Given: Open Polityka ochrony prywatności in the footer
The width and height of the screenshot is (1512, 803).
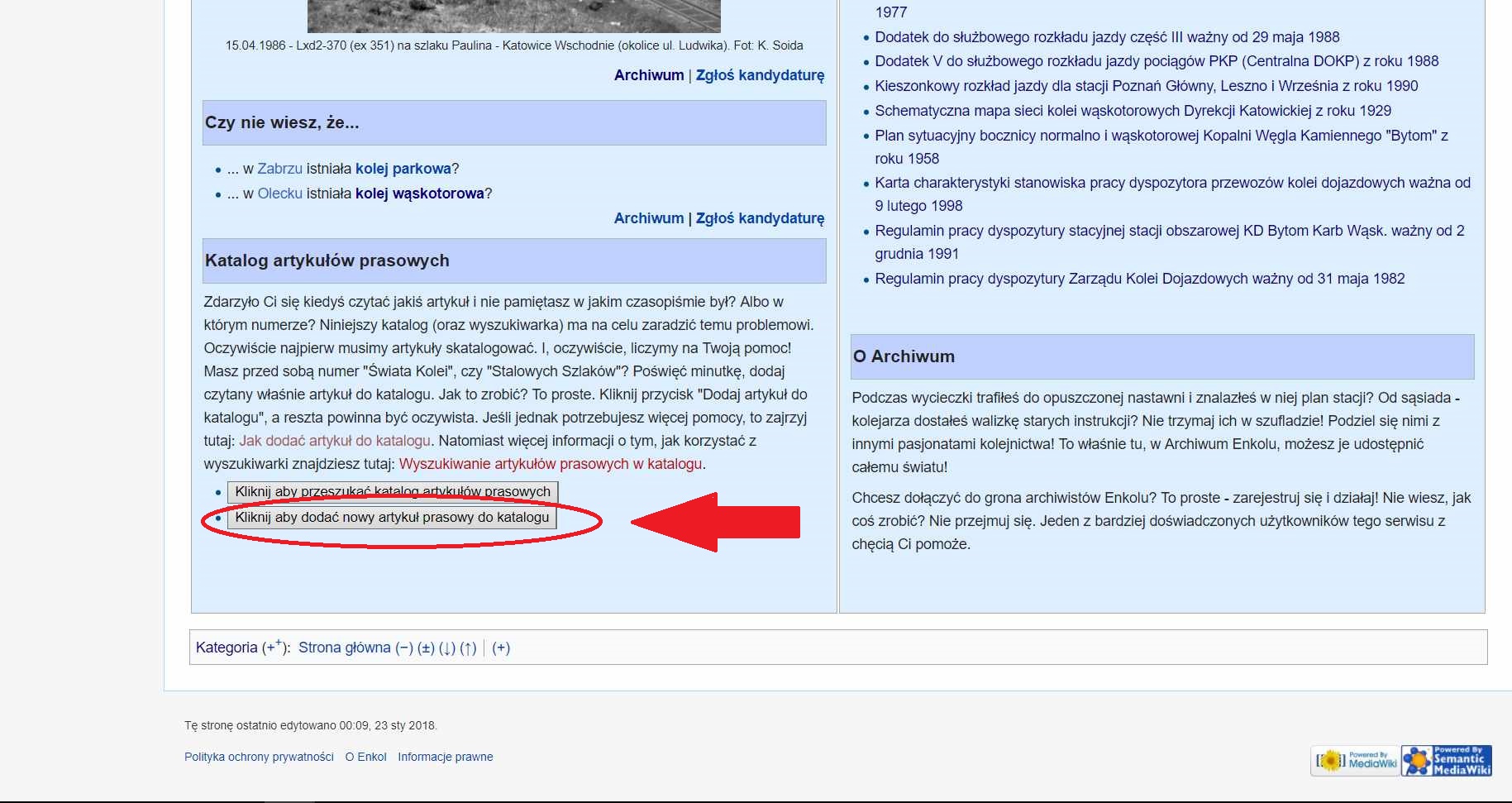Looking at the screenshot, I should (x=259, y=757).
